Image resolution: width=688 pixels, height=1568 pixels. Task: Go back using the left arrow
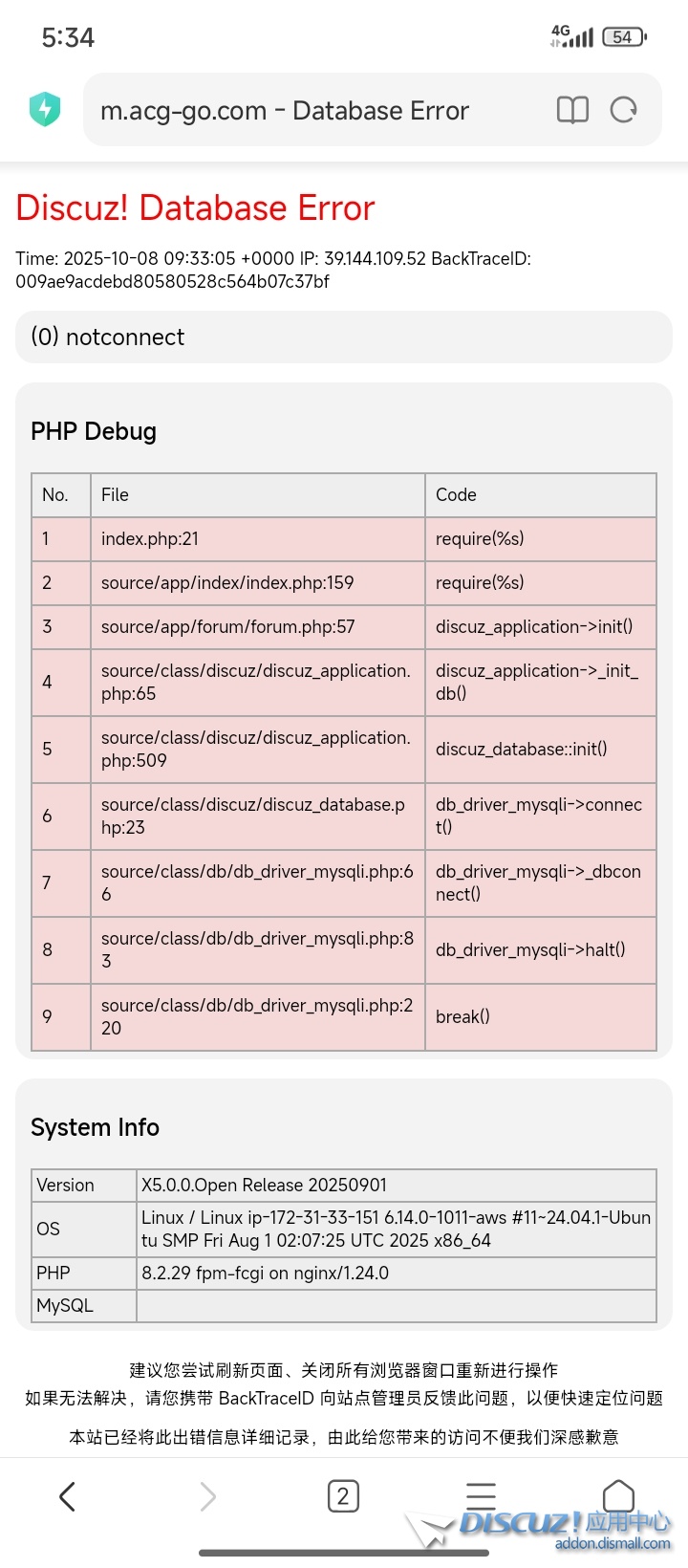[x=67, y=1496]
